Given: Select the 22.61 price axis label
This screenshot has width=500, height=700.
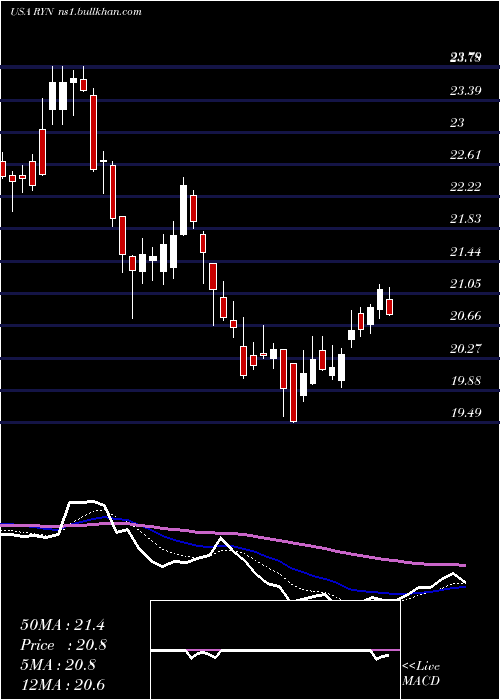Looking at the screenshot, I should click(x=466, y=155).
